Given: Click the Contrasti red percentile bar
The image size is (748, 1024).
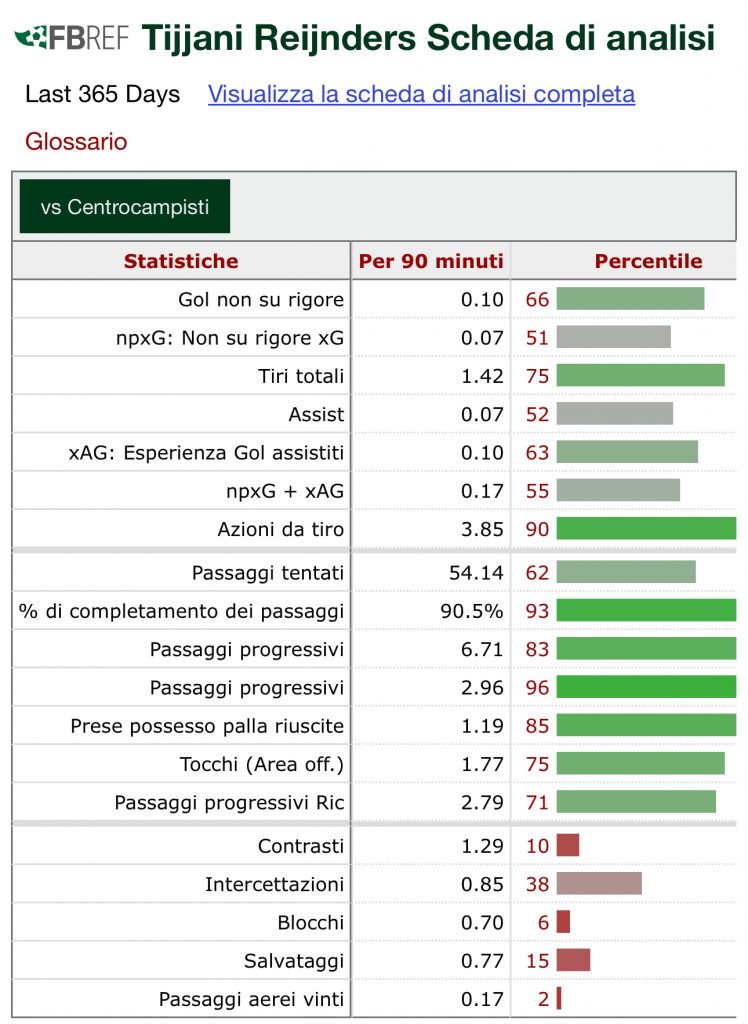Looking at the screenshot, I should pyautogui.click(x=568, y=845).
